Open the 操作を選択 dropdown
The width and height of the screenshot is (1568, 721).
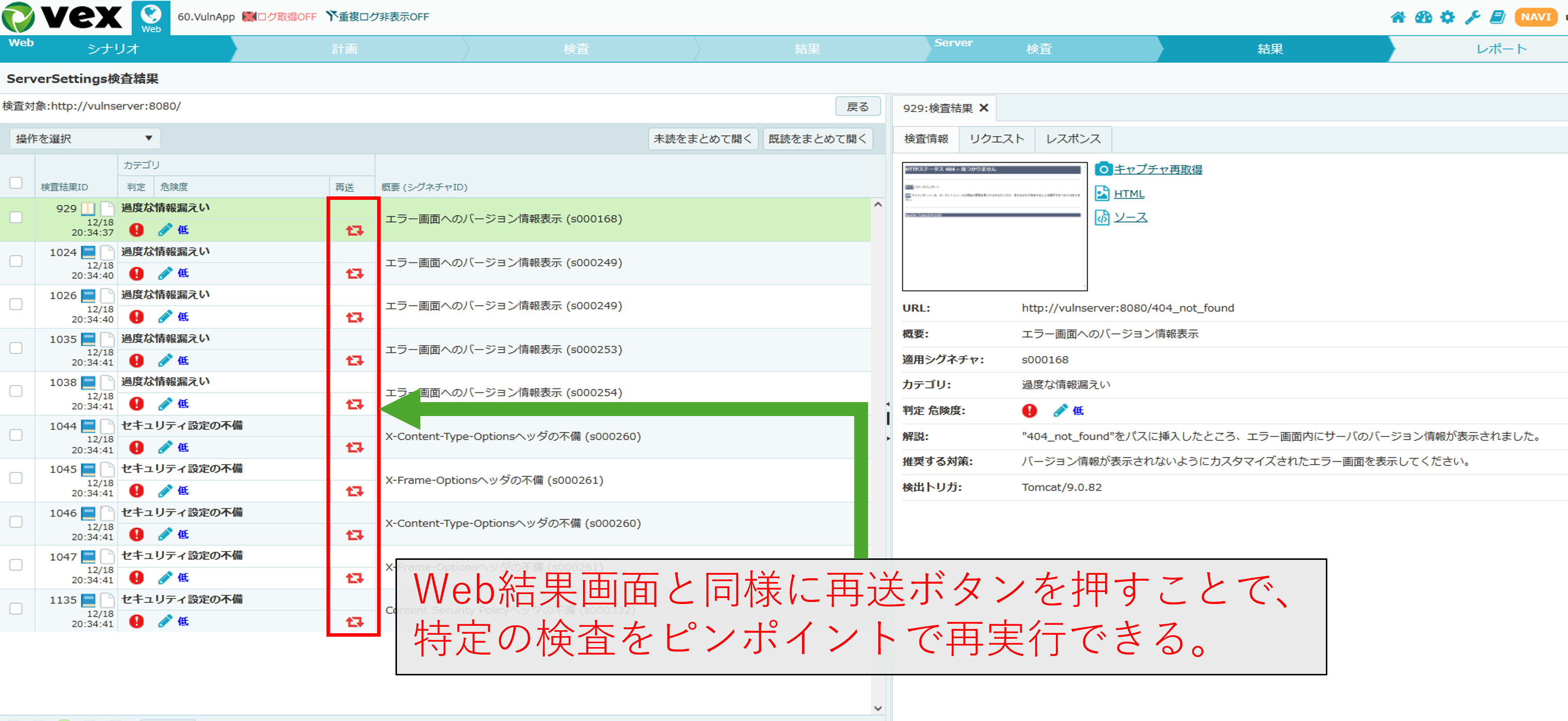(x=84, y=138)
